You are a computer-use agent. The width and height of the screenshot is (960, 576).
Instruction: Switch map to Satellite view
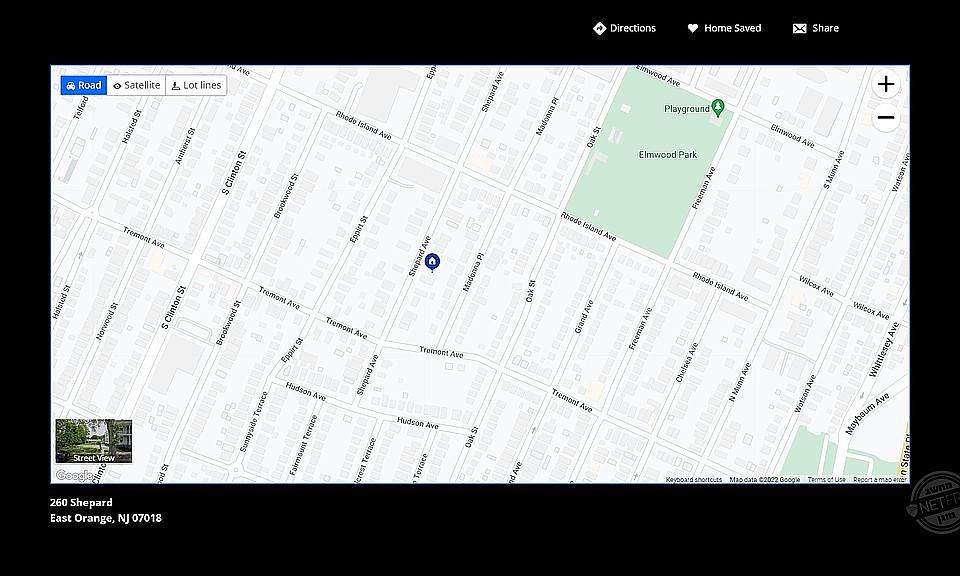pos(137,85)
